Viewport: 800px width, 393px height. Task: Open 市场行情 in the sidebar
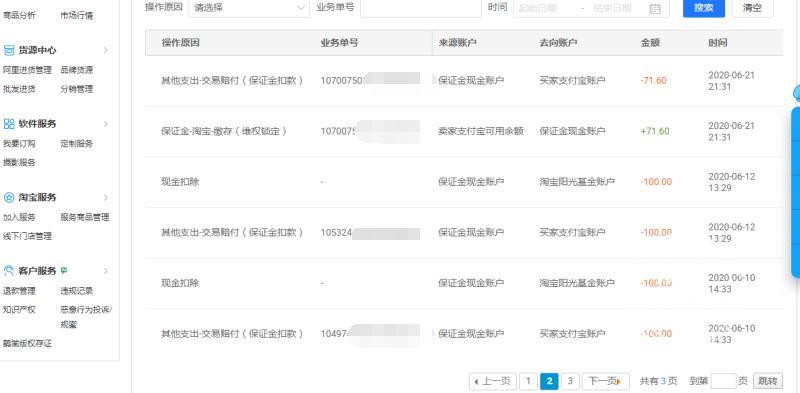point(77,15)
